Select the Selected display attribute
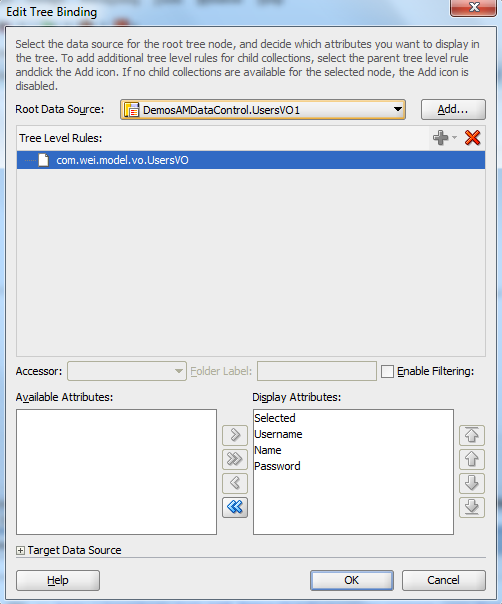This screenshot has width=502, height=604. tap(275, 418)
